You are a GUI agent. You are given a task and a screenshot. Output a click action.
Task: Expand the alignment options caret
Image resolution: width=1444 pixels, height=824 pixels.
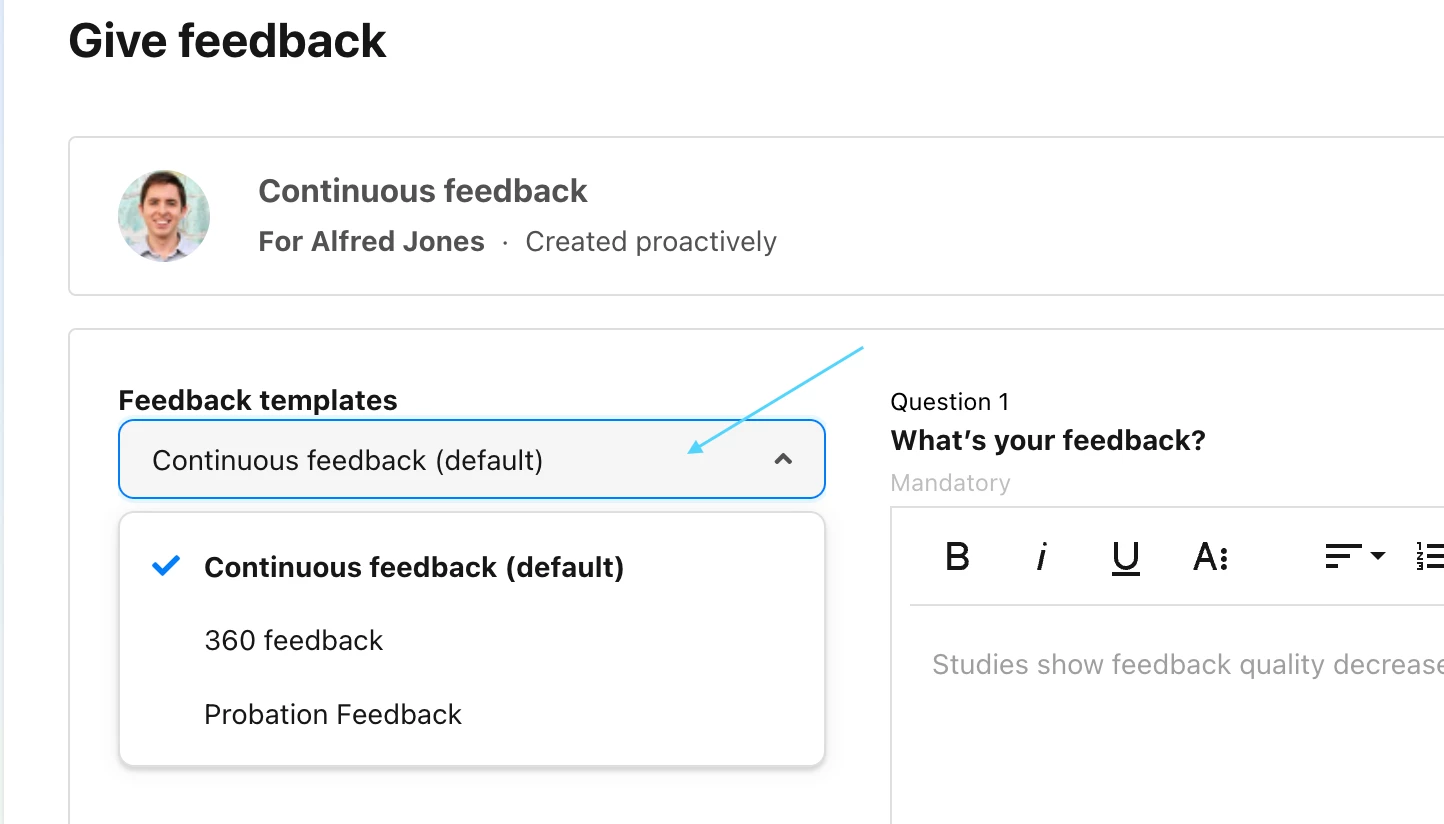[1378, 556]
